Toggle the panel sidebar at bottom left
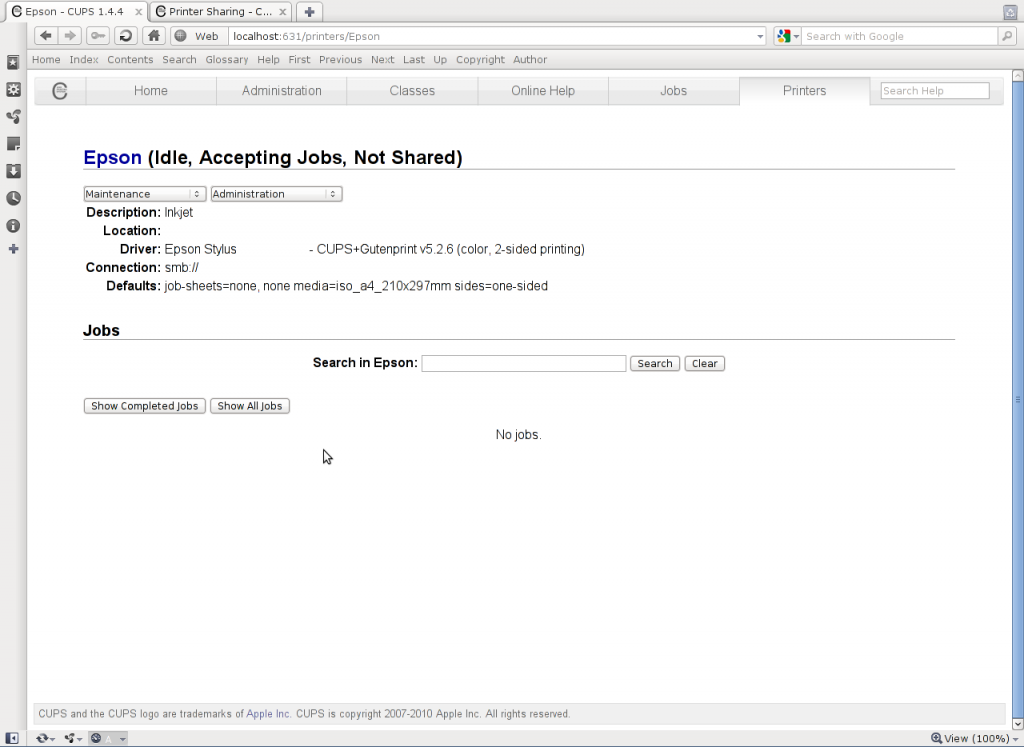The image size is (1024, 747). [11, 738]
